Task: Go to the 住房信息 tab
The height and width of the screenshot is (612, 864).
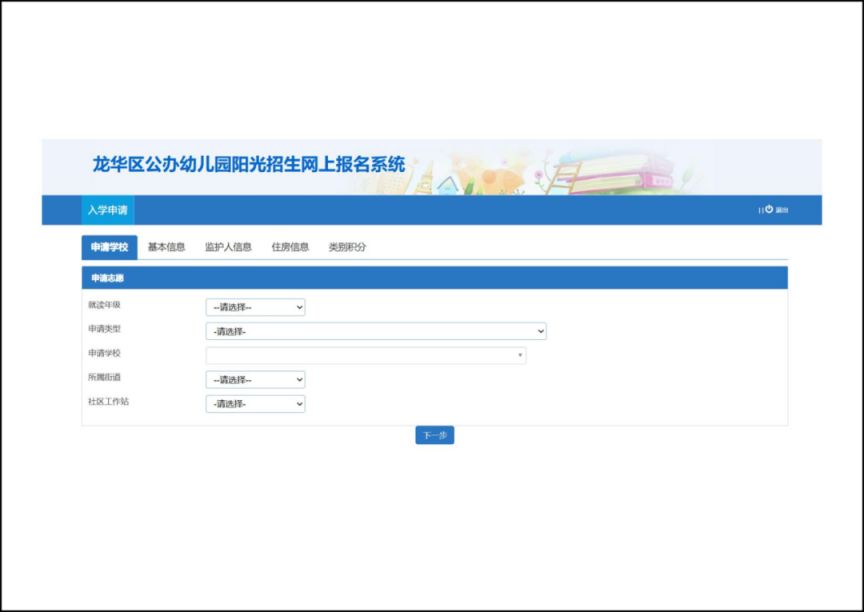Action: click(x=290, y=247)
